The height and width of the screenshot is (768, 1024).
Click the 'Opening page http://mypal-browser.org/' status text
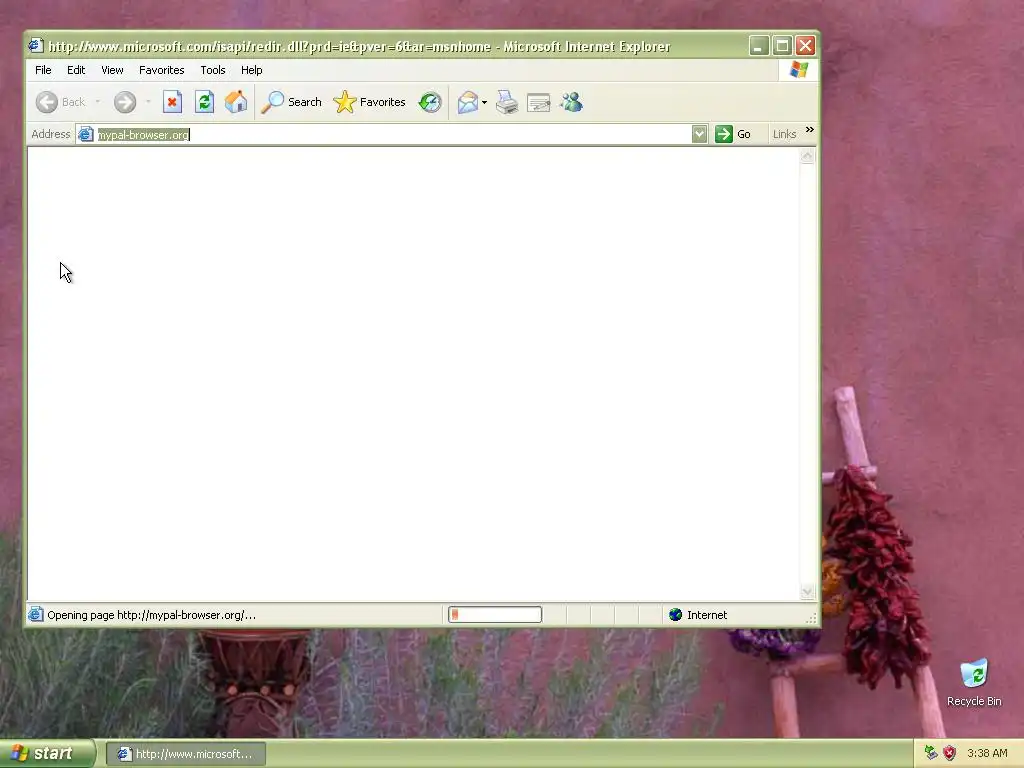pos(152,615)
